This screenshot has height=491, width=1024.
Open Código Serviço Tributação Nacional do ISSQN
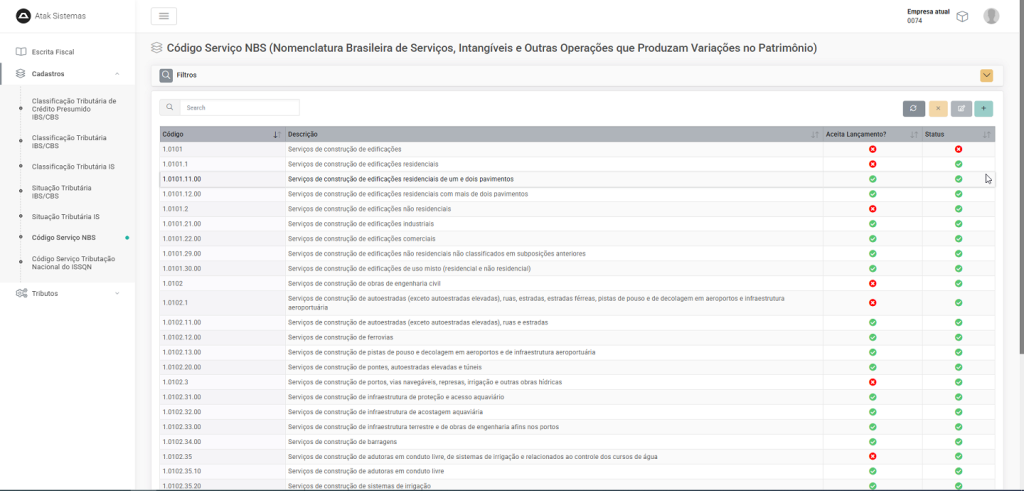[x=75, y=262]
